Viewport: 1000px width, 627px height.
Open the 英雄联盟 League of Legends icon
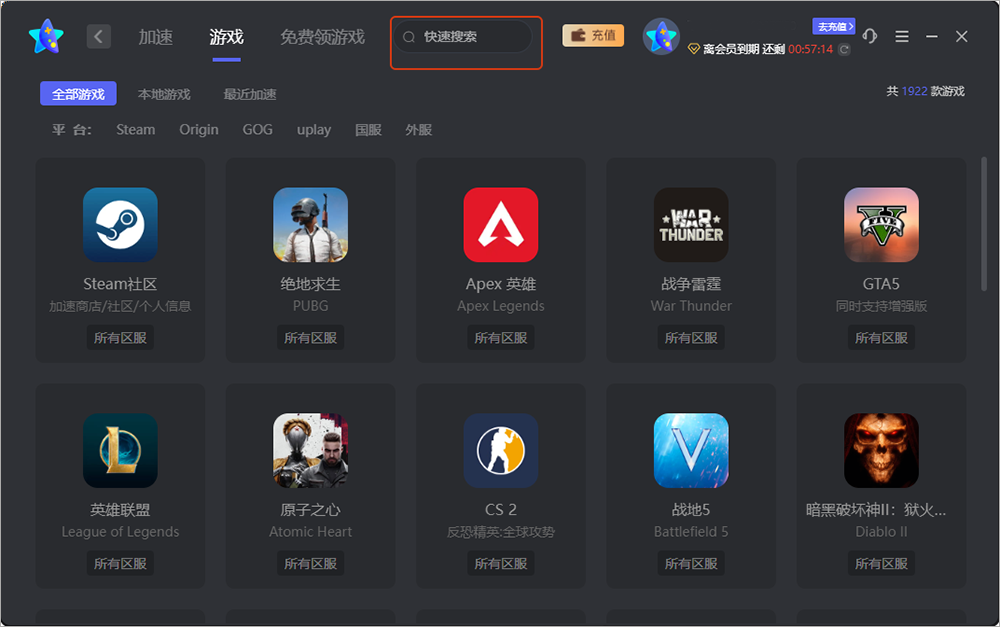pyautogui.click(x=120, y=450)
